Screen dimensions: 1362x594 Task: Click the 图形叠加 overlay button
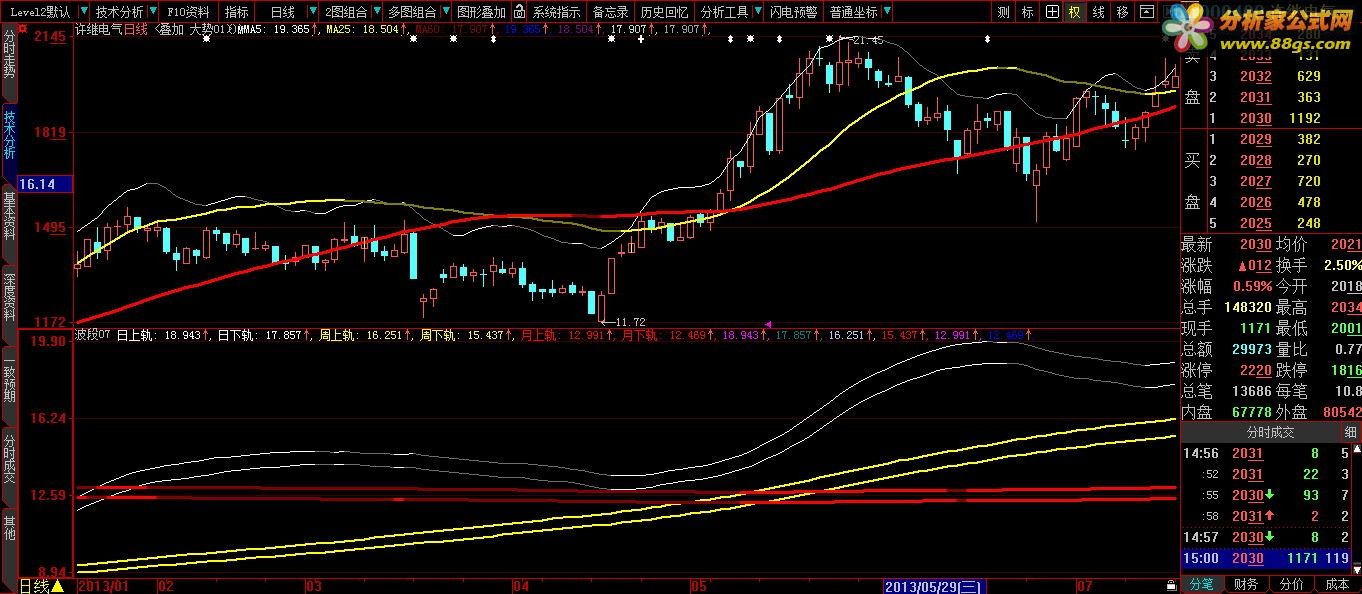[481, 12]
